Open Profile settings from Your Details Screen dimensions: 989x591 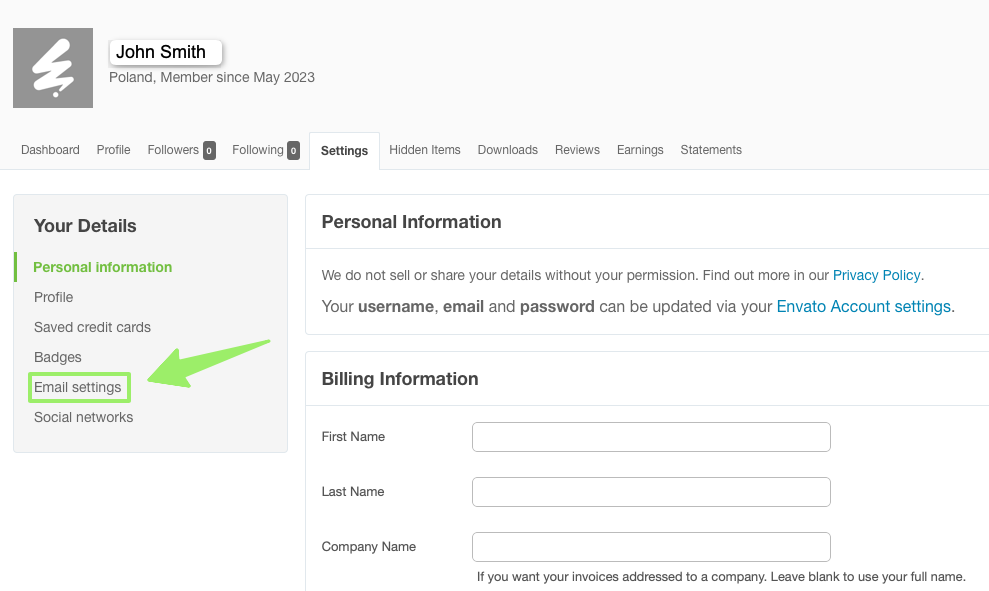pos(53,297)
